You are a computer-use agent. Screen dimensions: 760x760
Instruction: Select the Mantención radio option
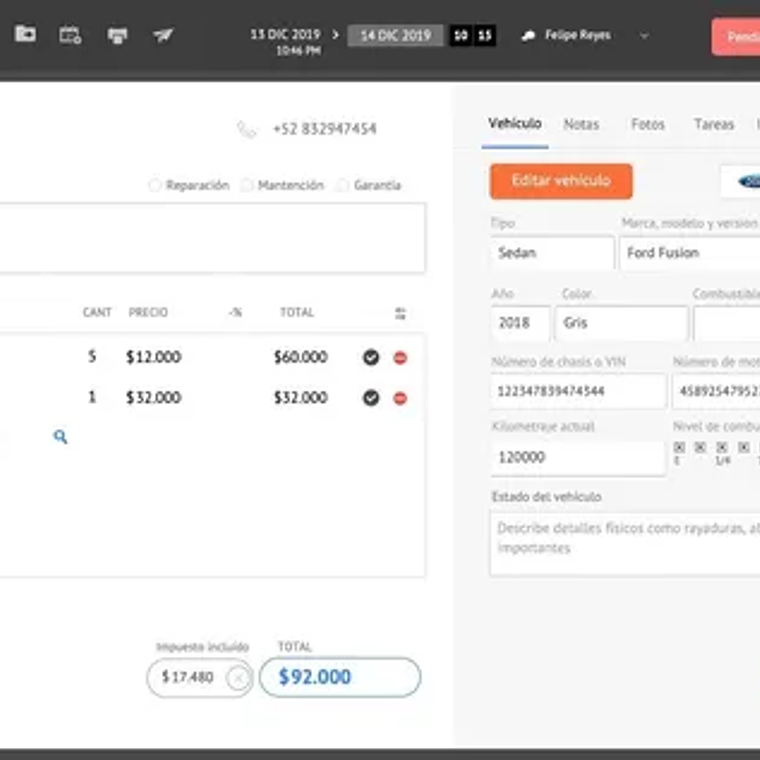(x=246, y=185)
